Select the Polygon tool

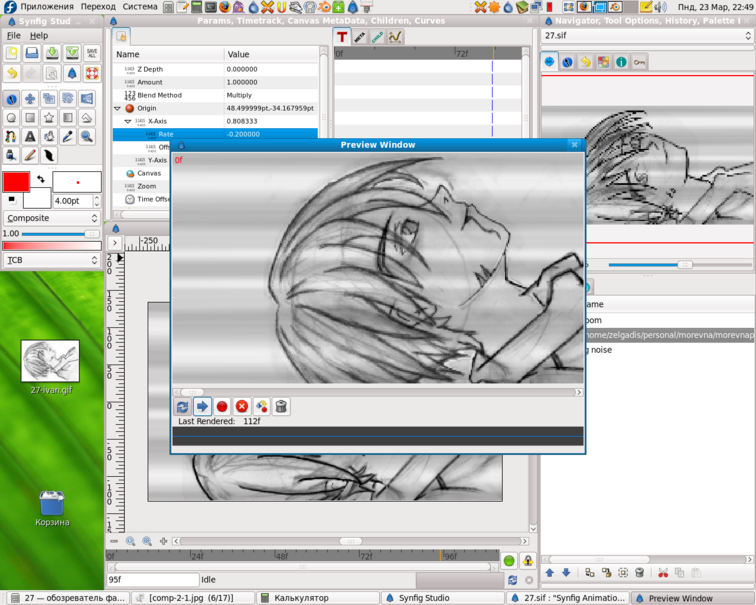pyautogui.click(x=86, y=118)
